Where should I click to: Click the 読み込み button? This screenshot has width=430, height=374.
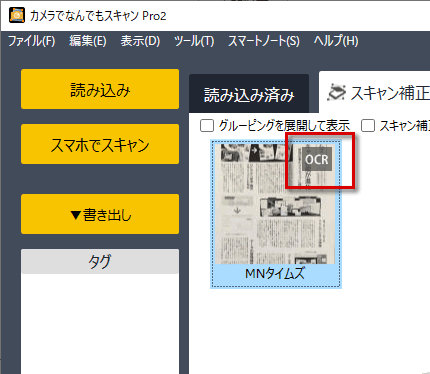(100, 89)
